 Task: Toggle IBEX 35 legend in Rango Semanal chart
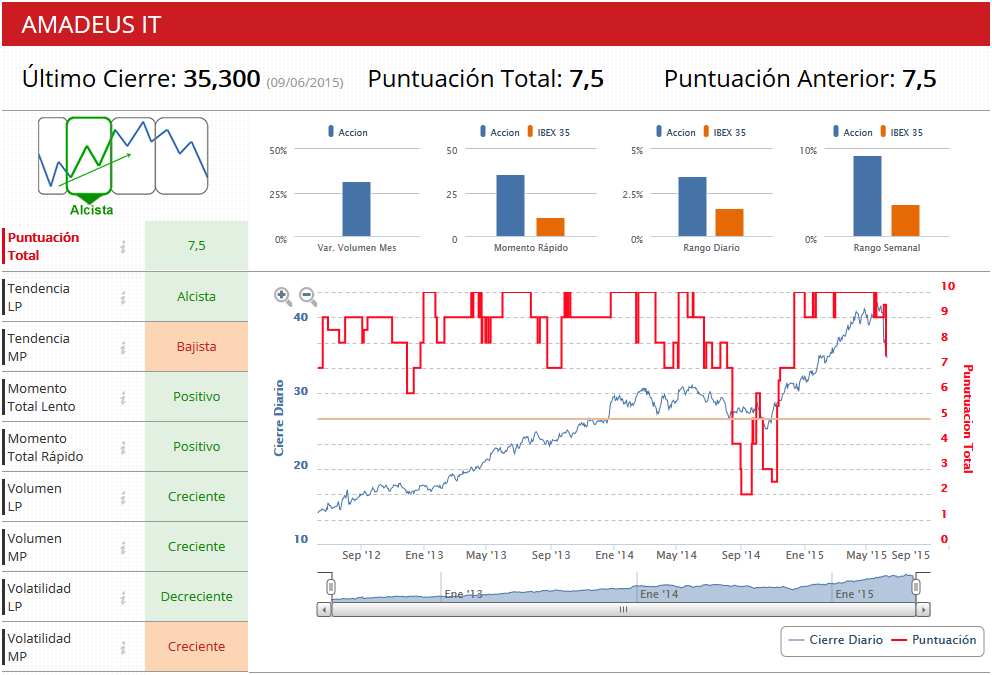pyautogui.click(x=902, y=132)
